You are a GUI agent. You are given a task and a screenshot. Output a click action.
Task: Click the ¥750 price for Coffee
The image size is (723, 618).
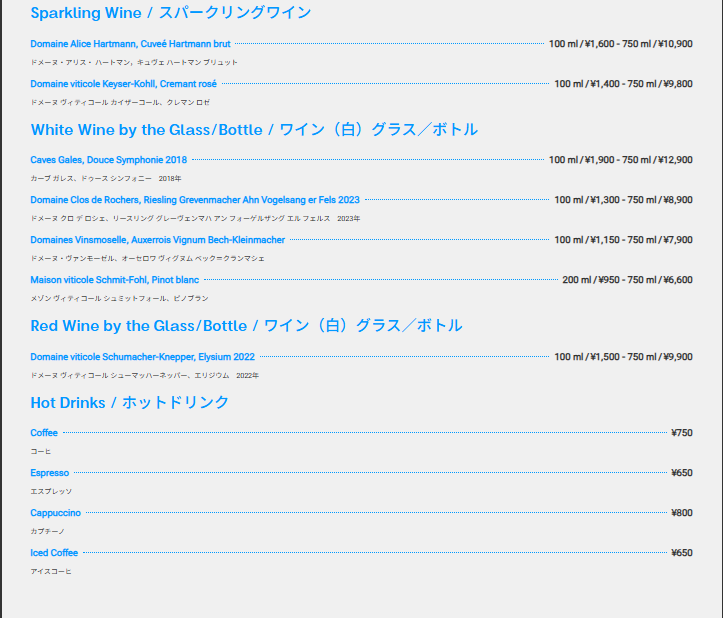pyautogui.click(x=681, y=433)
